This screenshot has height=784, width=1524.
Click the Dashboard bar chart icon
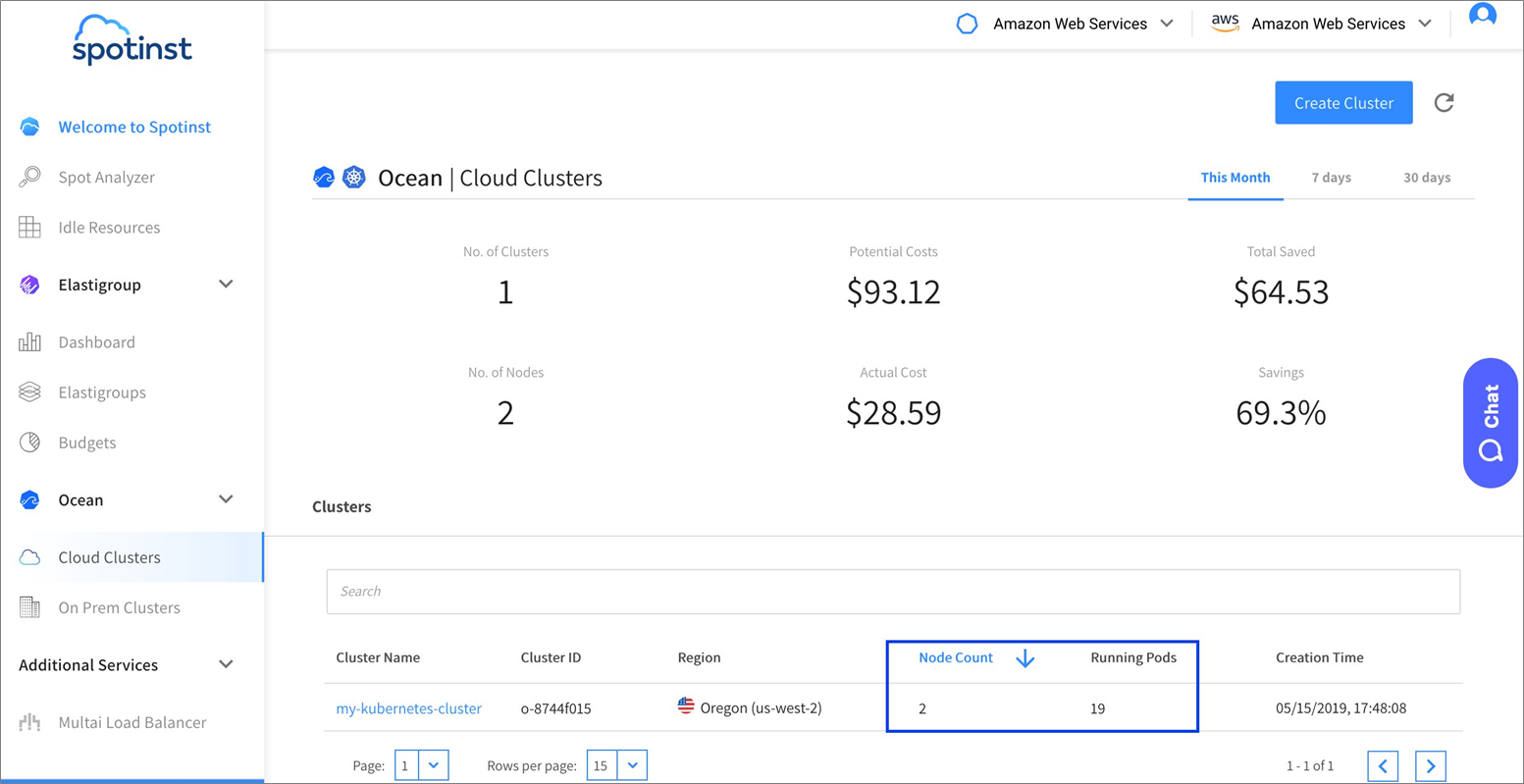pos(29,341)
